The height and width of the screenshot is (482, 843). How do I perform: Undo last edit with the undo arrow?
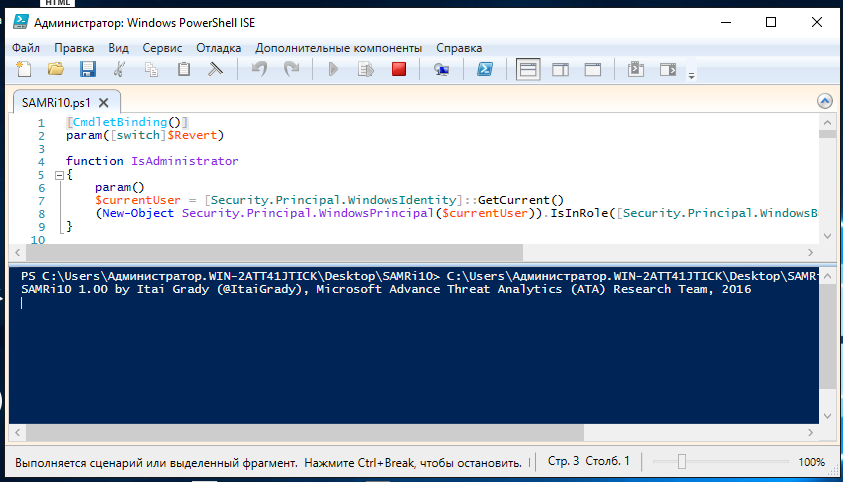click(260, 69)
